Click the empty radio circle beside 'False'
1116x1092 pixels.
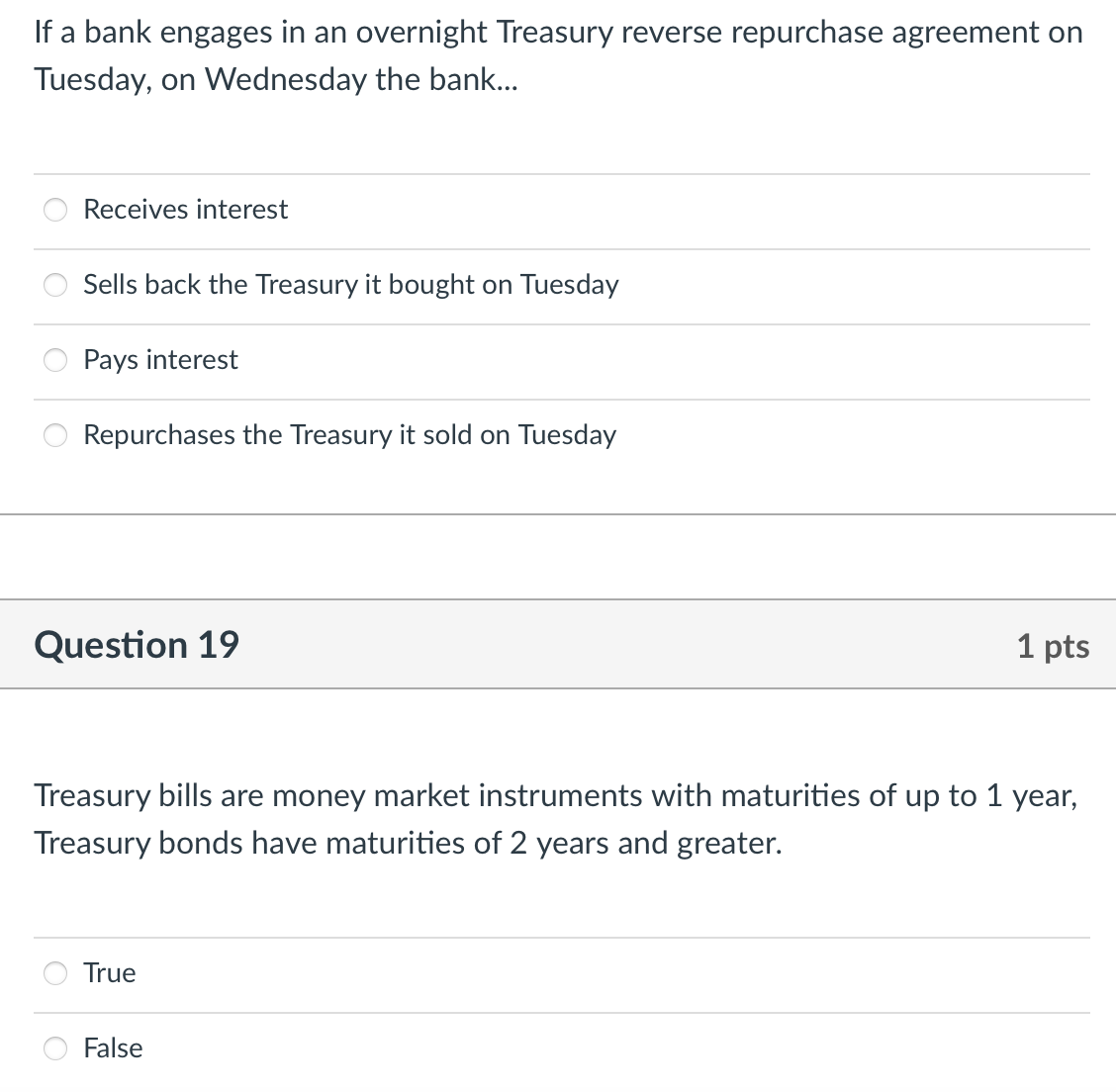click(x=55, y=1048)
